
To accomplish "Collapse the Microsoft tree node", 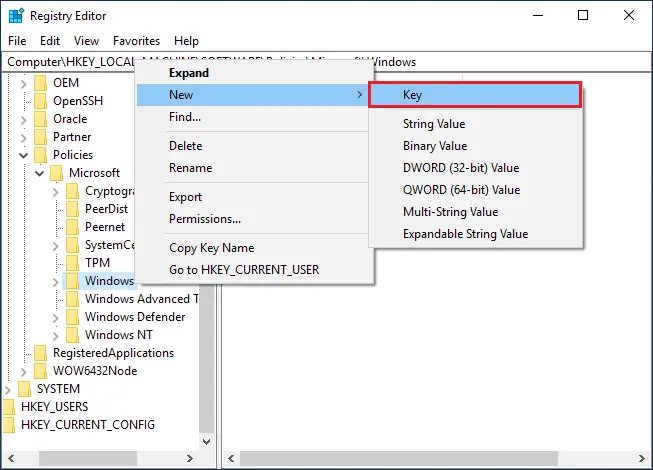I will (40, 174).
